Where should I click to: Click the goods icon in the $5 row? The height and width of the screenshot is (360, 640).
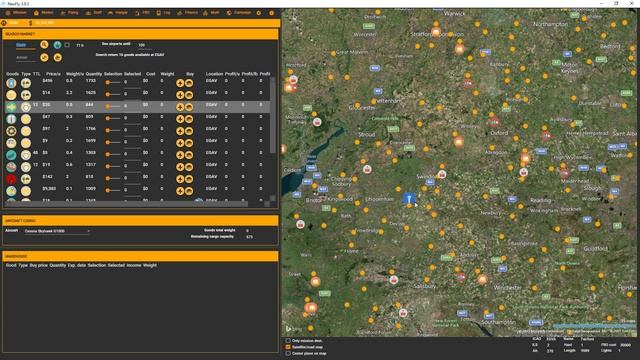pyautogui.click(x=11, y=155)
